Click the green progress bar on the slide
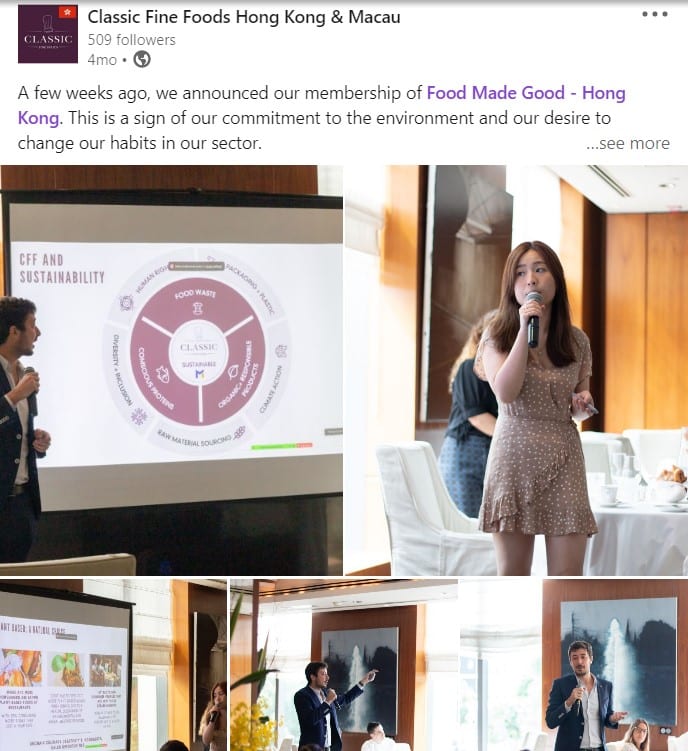This screenshot has height=751, width=688. click(x=274, y=447)
